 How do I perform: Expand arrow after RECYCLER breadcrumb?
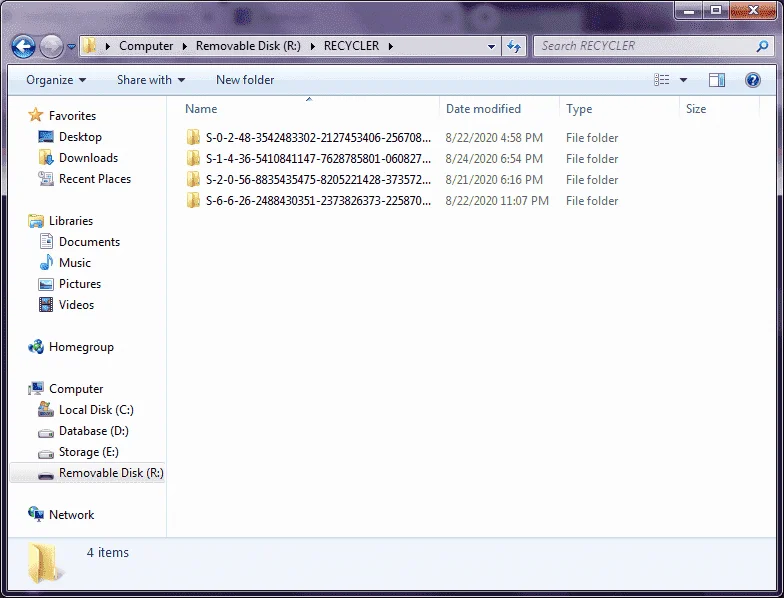click(x=390, y=46)
